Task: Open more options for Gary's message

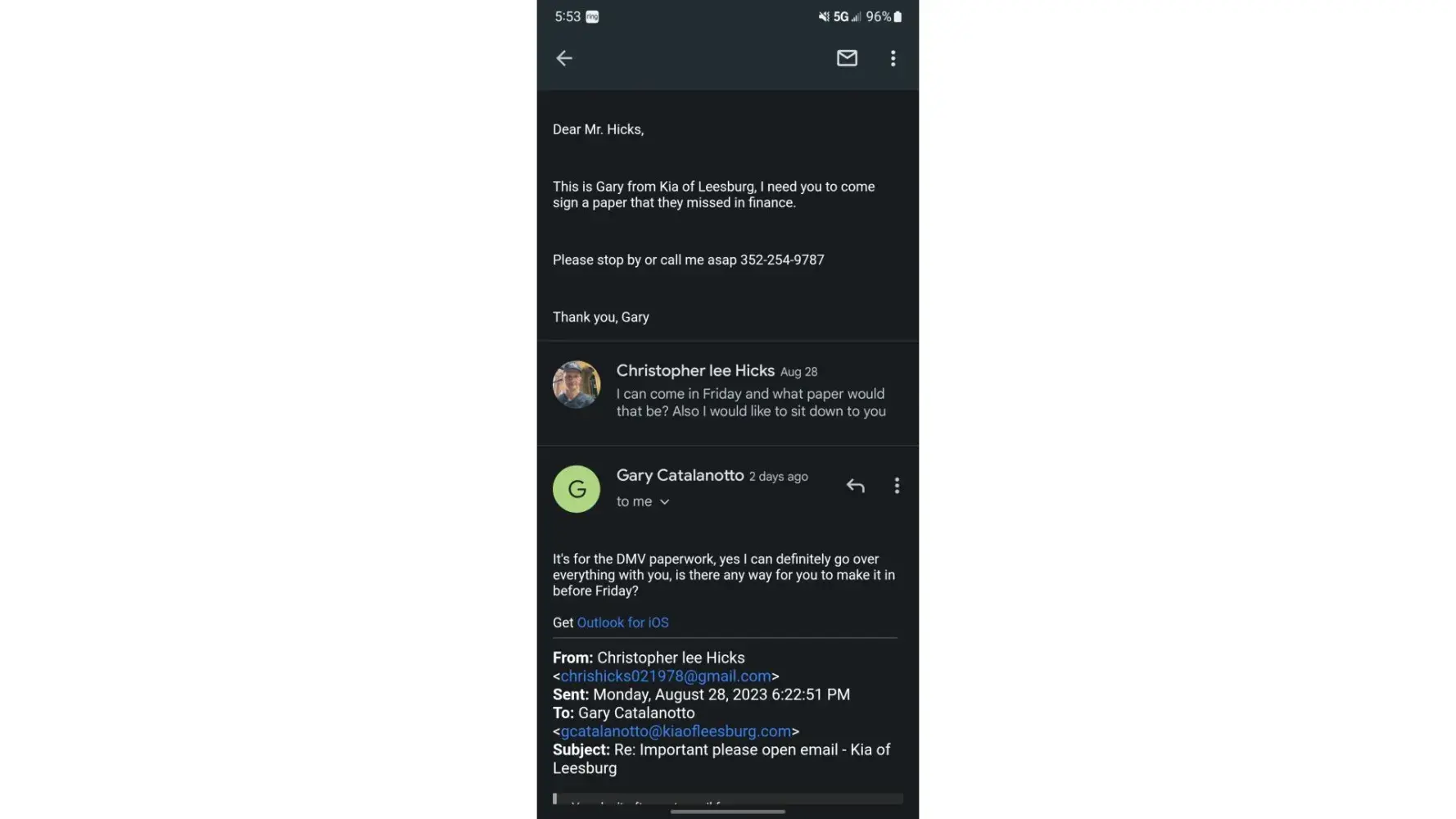Action: click(897, 486)
